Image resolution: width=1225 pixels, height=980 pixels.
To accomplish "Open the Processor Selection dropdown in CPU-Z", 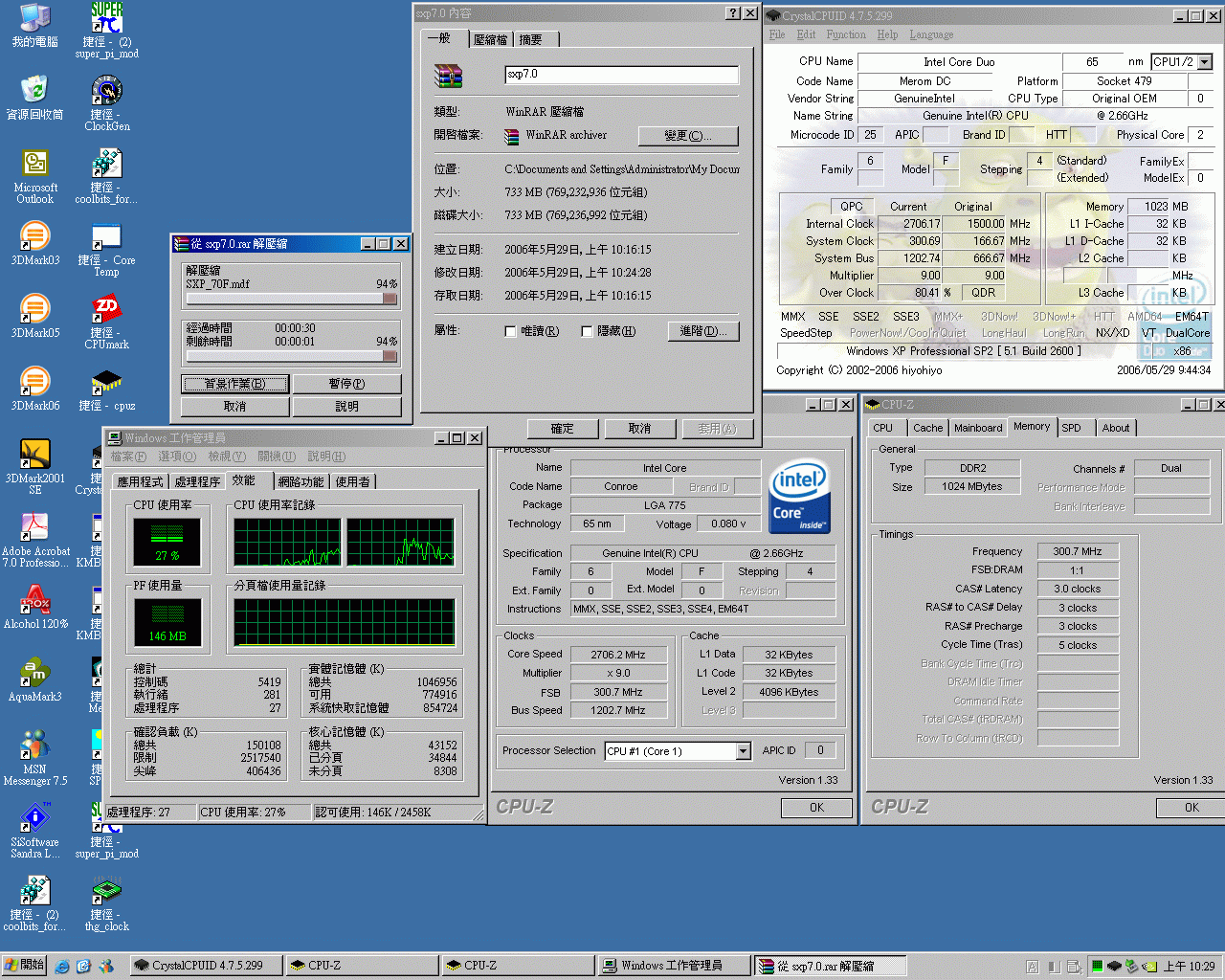I will click(x=742, y=751).
